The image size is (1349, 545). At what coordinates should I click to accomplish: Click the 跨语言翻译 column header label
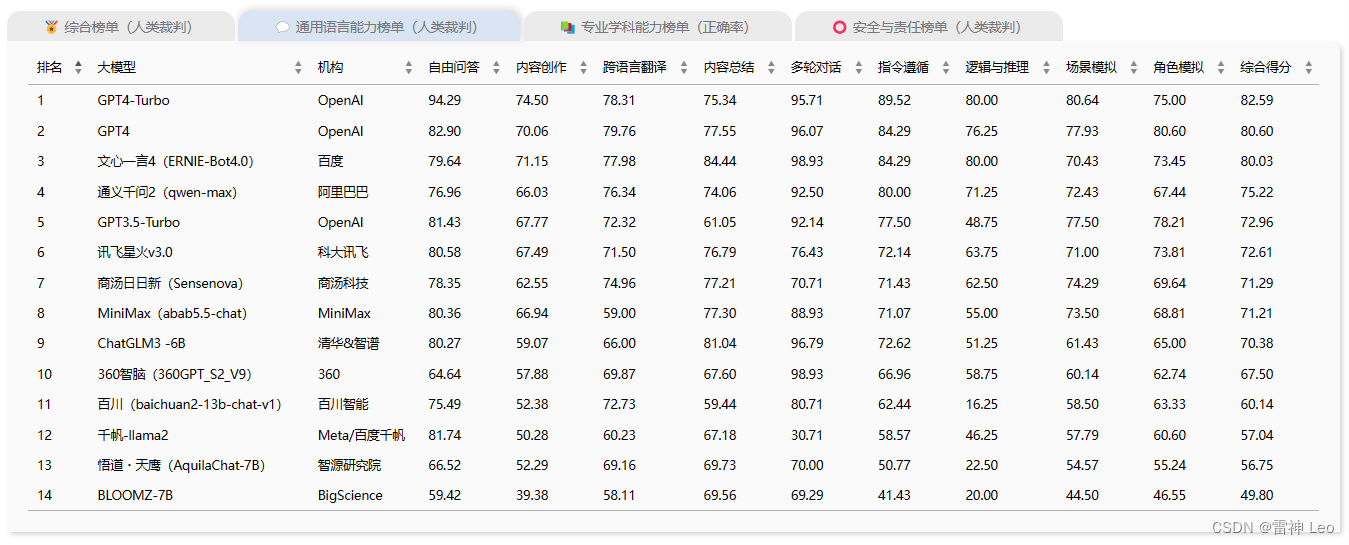click(x=634, y=68)
